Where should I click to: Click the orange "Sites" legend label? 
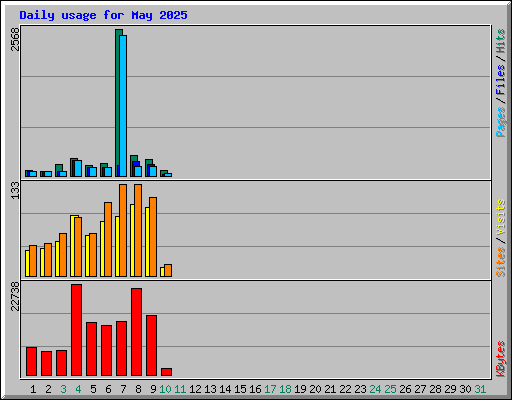point(501,262)
